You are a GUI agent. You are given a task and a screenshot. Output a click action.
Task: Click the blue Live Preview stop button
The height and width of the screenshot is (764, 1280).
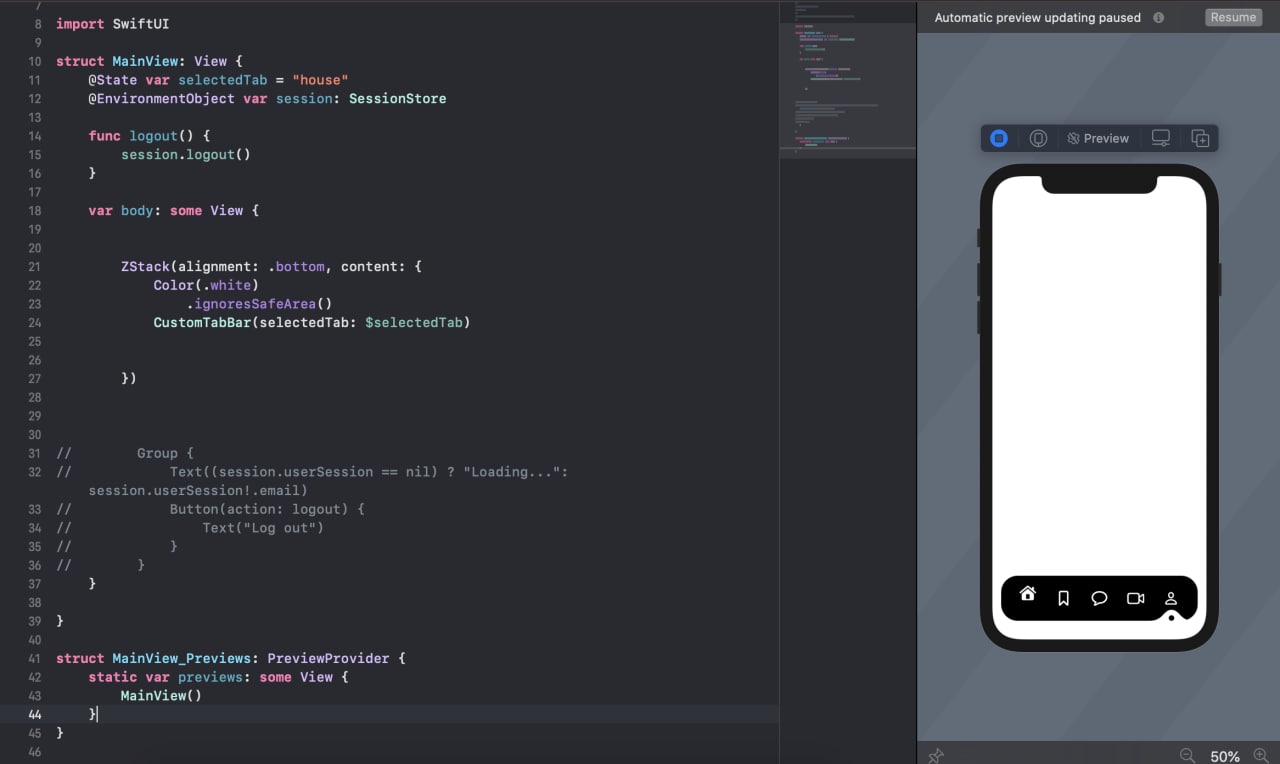999,139
